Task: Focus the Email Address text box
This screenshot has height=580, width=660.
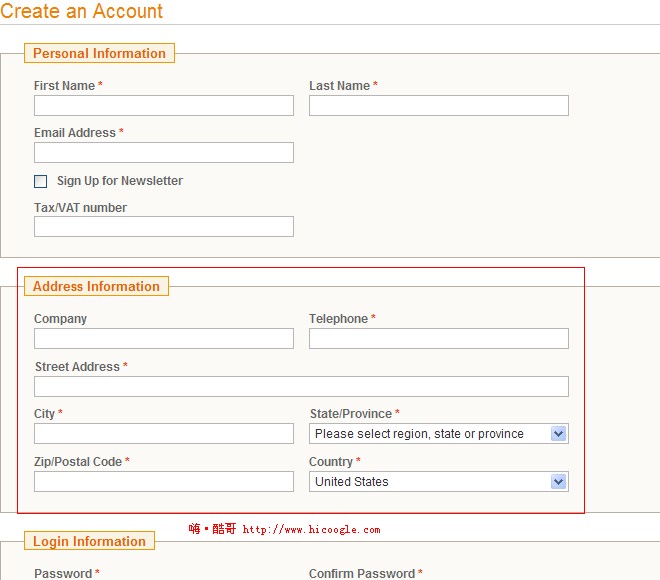Action: pyautogui.click(x=164, y=153)
